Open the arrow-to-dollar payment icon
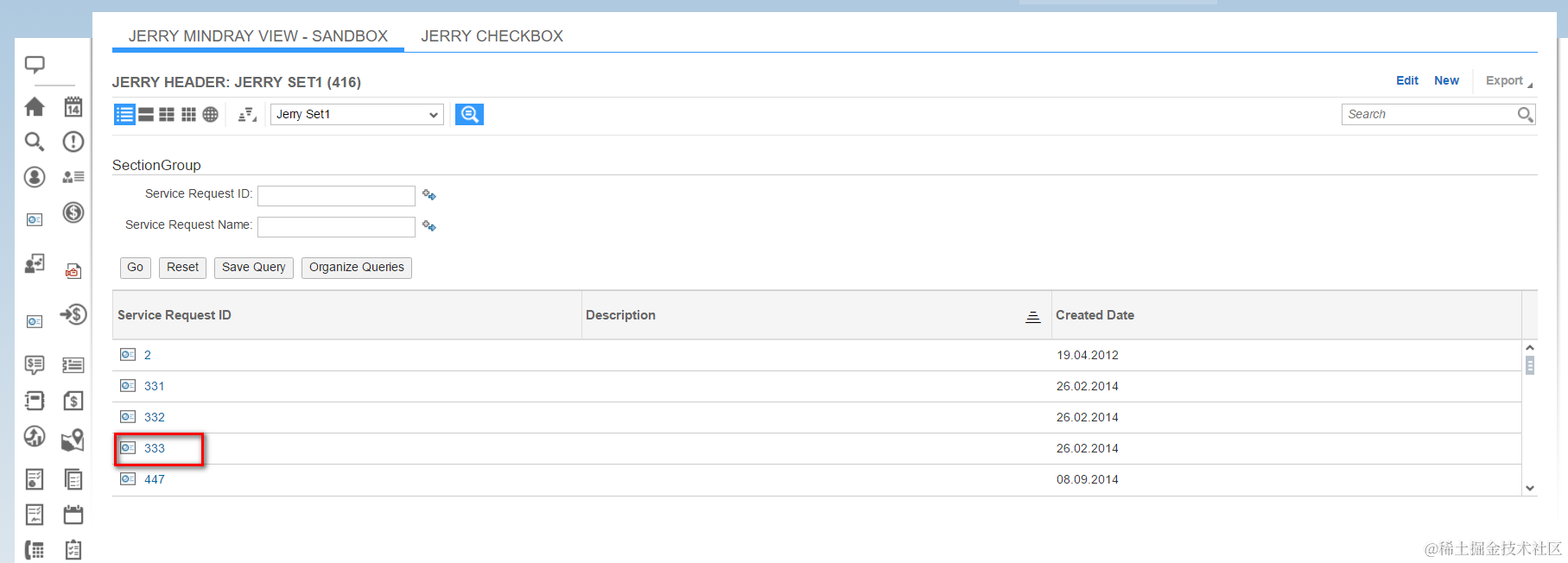Viewport: 1568px width, 563px height. point(73,314)
